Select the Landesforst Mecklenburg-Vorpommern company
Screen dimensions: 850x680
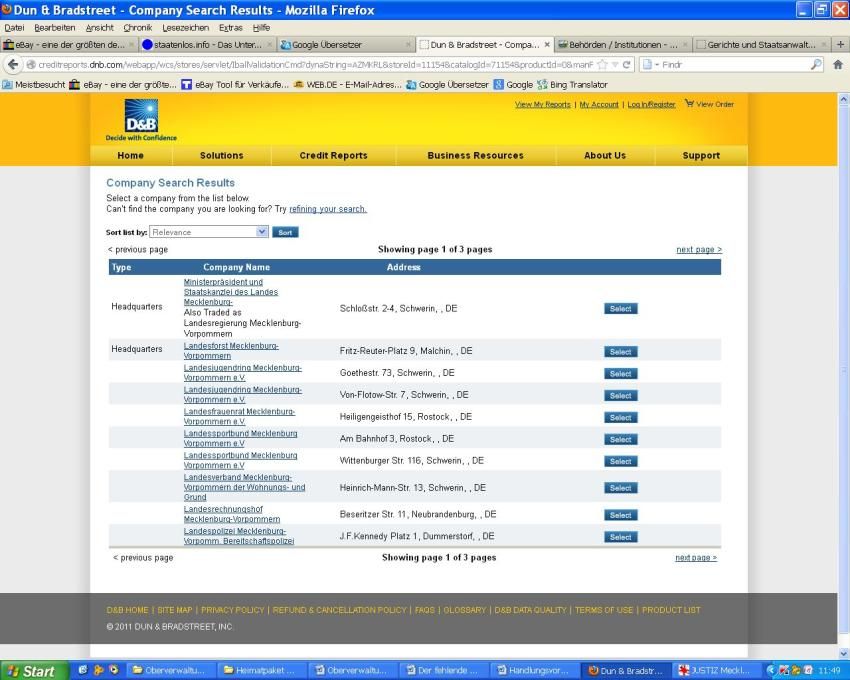click(x=620, y=351)
